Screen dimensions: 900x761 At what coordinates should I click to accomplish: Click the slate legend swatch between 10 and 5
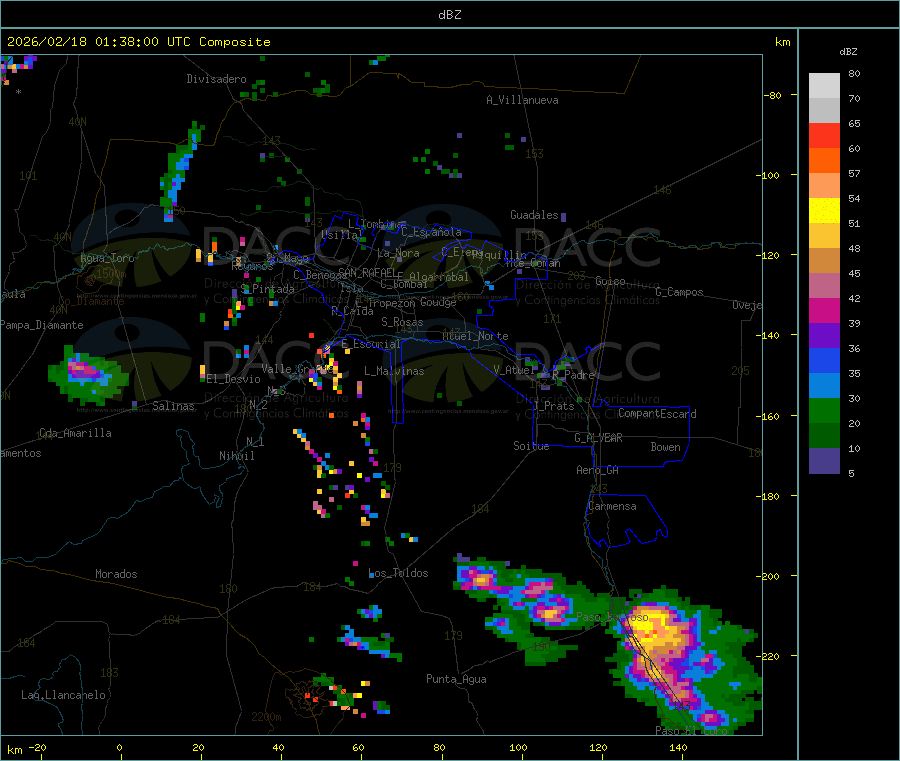tap(824, 461)
